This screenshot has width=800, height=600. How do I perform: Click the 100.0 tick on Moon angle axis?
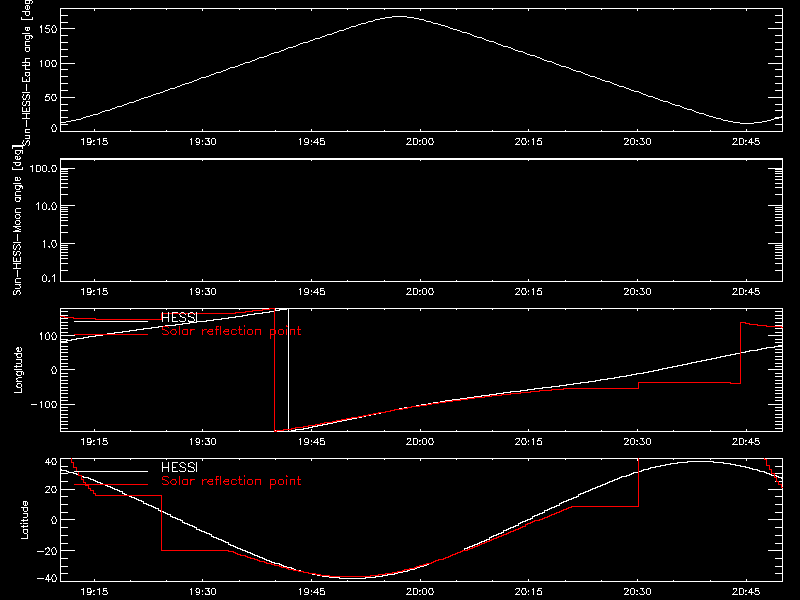click(x=43, y=169)
